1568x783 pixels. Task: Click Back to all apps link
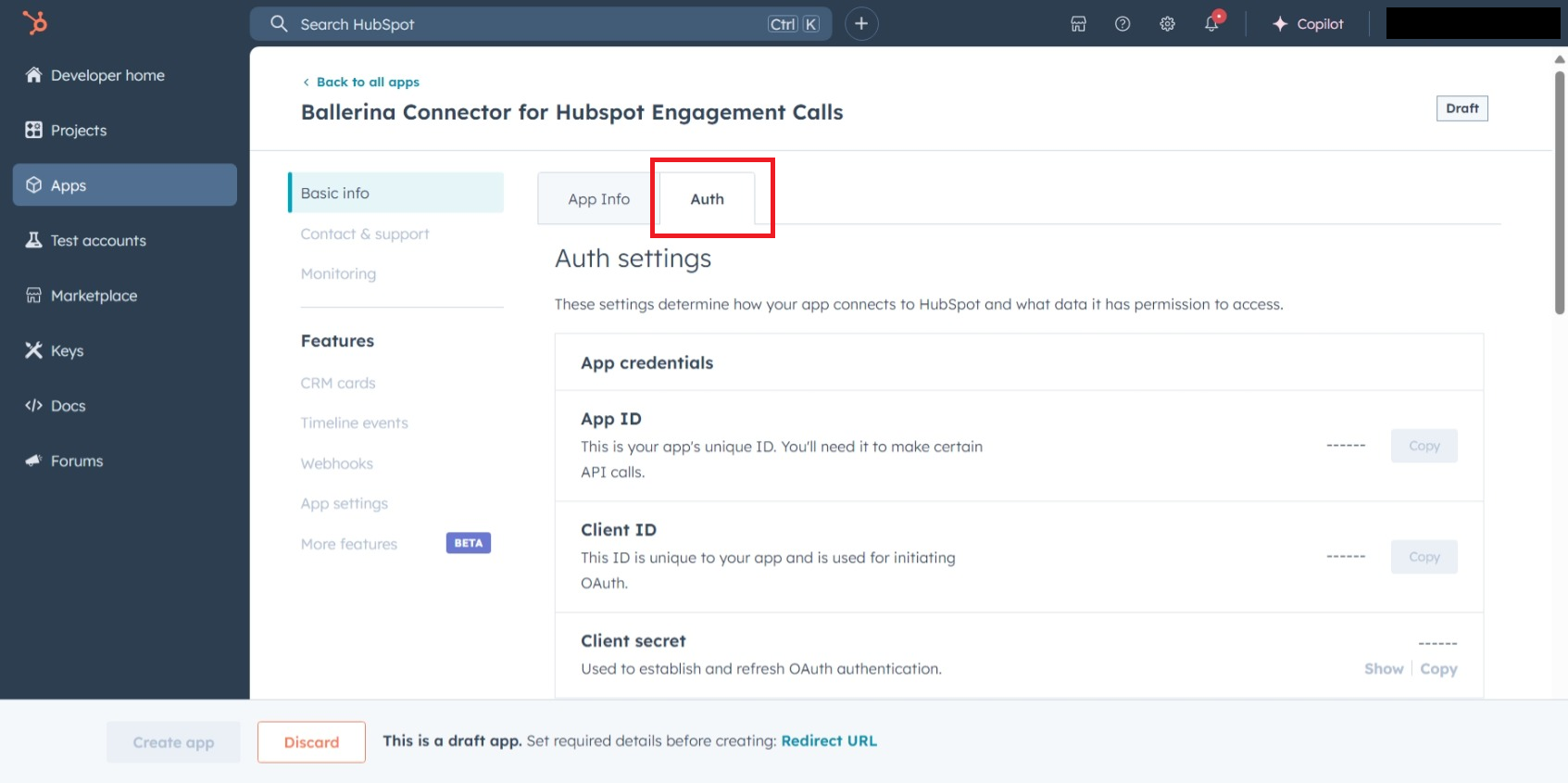(x=361, y=82)
